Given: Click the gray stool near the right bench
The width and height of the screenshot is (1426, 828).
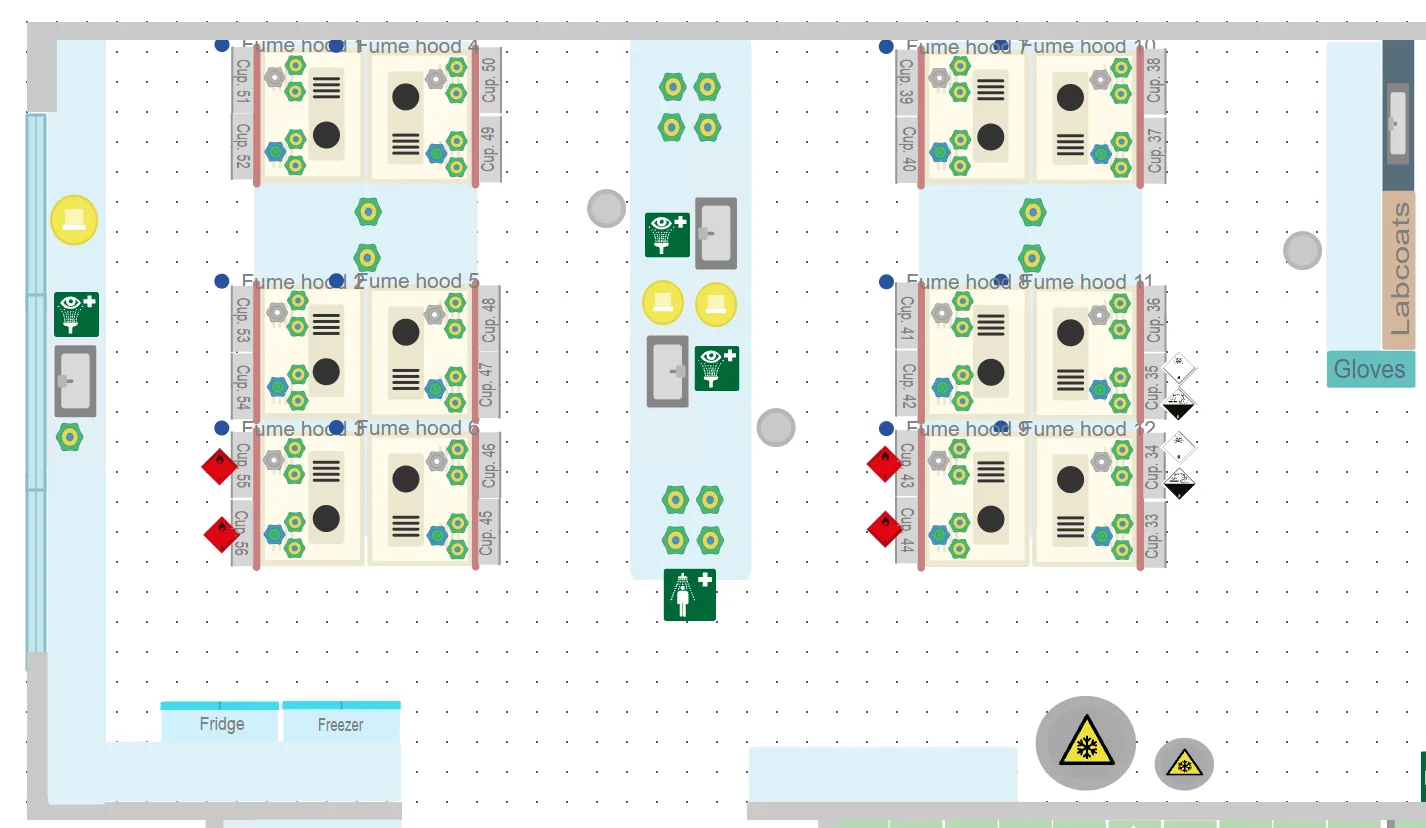Looking at the screenshot, I should pos(1302,250).
